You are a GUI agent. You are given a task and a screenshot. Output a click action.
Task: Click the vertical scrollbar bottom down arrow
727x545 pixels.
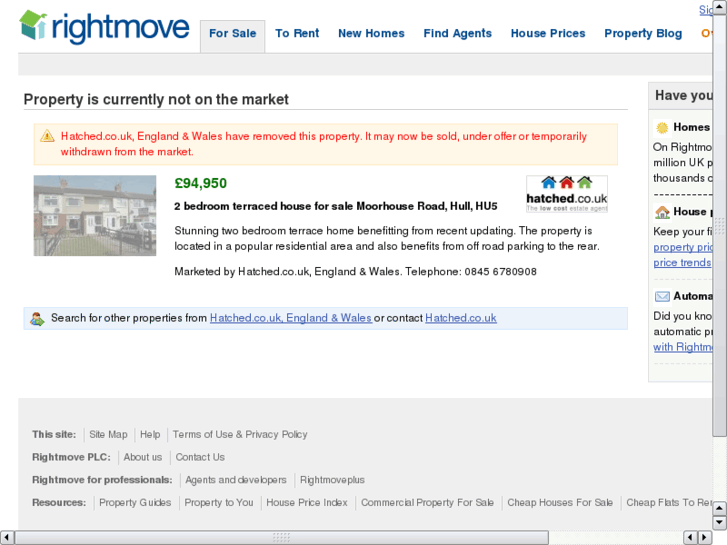tap(720, 522)
